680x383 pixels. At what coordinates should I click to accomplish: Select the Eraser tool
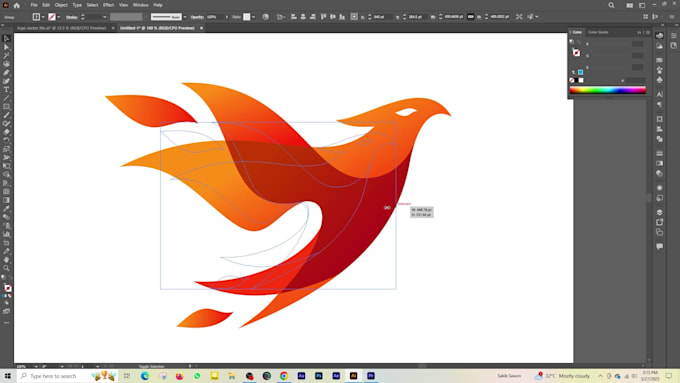[x=6, y=132]
